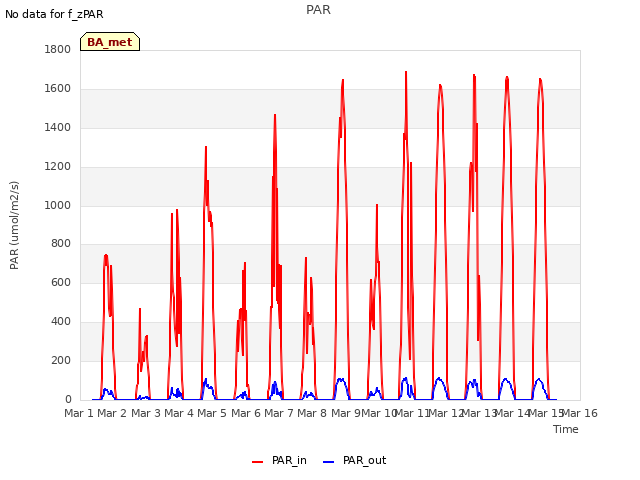Click the 0 y-axis tick label
The width and height of the screenshot is (640, 480).
pos(68,399)
